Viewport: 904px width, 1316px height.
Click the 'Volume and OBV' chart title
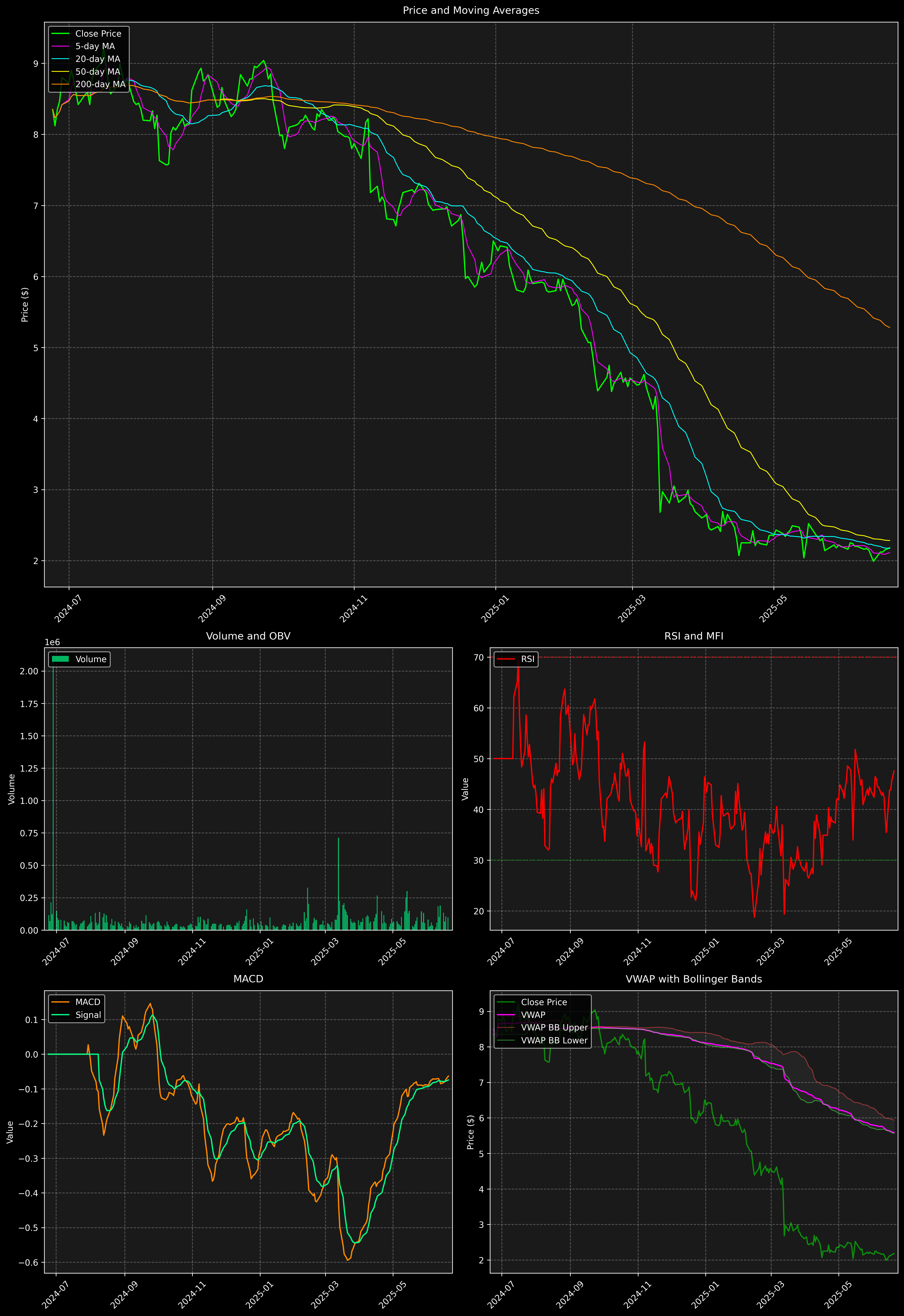pyautogui.click(x=248, y=636)
